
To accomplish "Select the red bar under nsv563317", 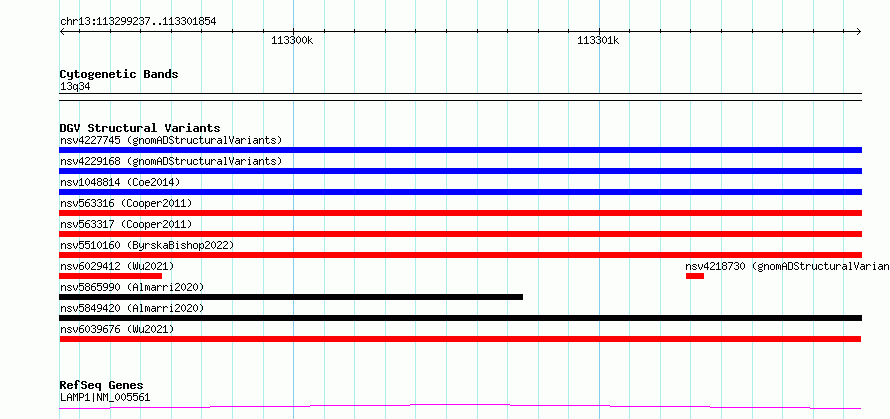I will (460, 234).
